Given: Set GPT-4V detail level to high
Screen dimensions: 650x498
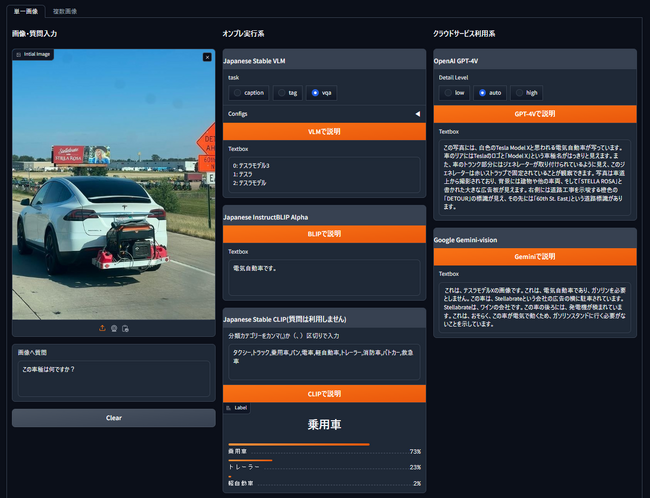Looking at the screenshot, I should tap(520, 92).
